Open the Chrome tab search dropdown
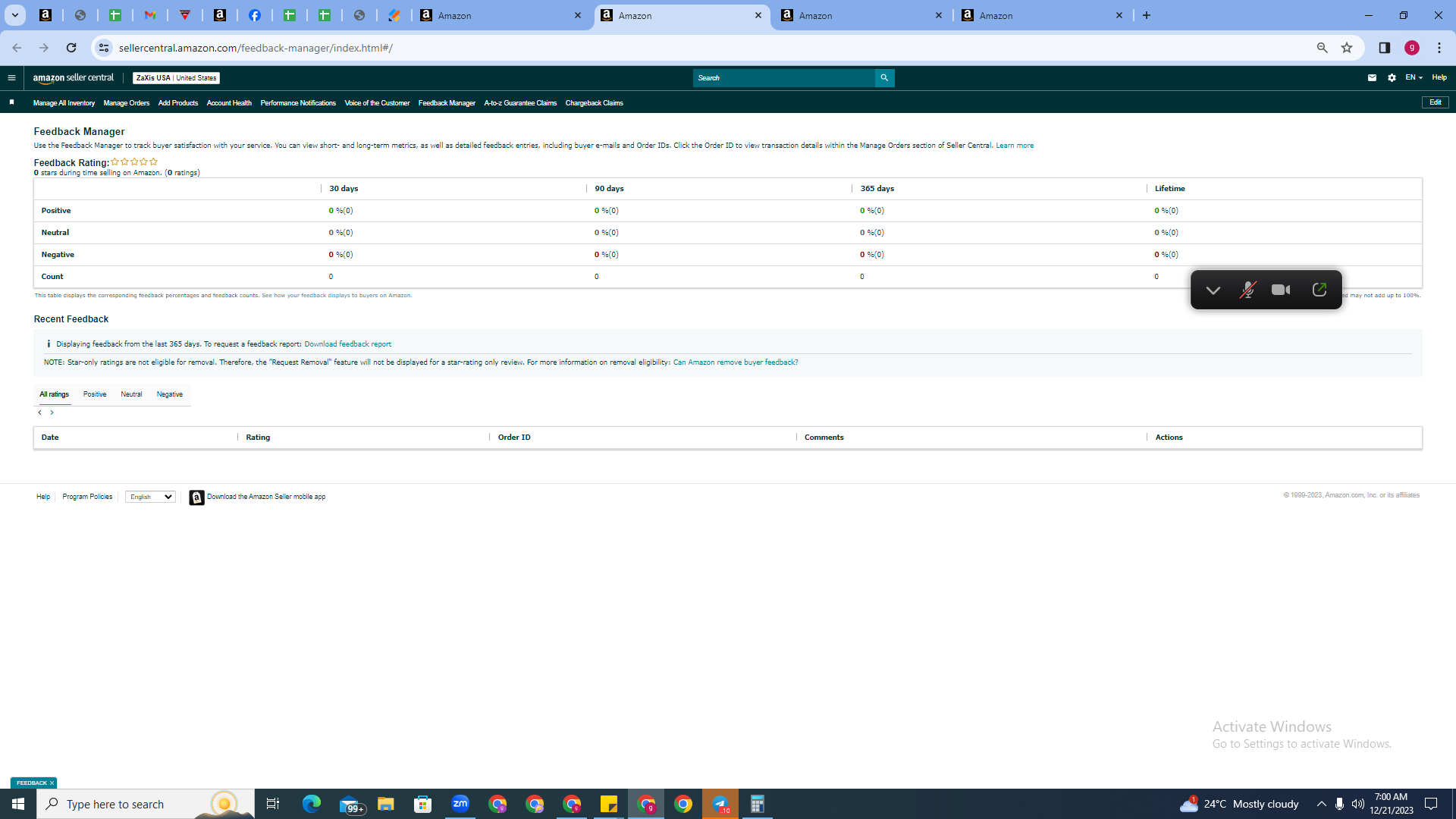This screenshot has height=819, width=1456. (x=14, y=15)
